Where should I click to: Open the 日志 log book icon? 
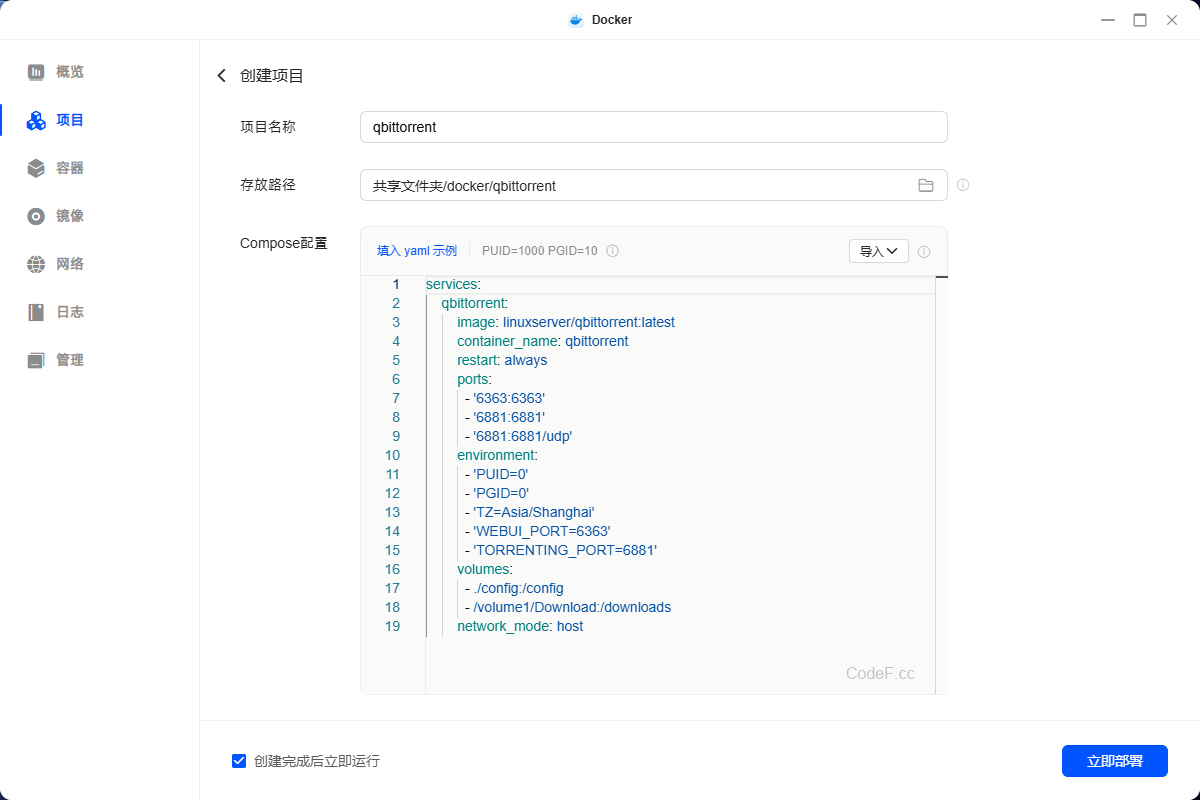pyautogui.click(x=37, y=312)
